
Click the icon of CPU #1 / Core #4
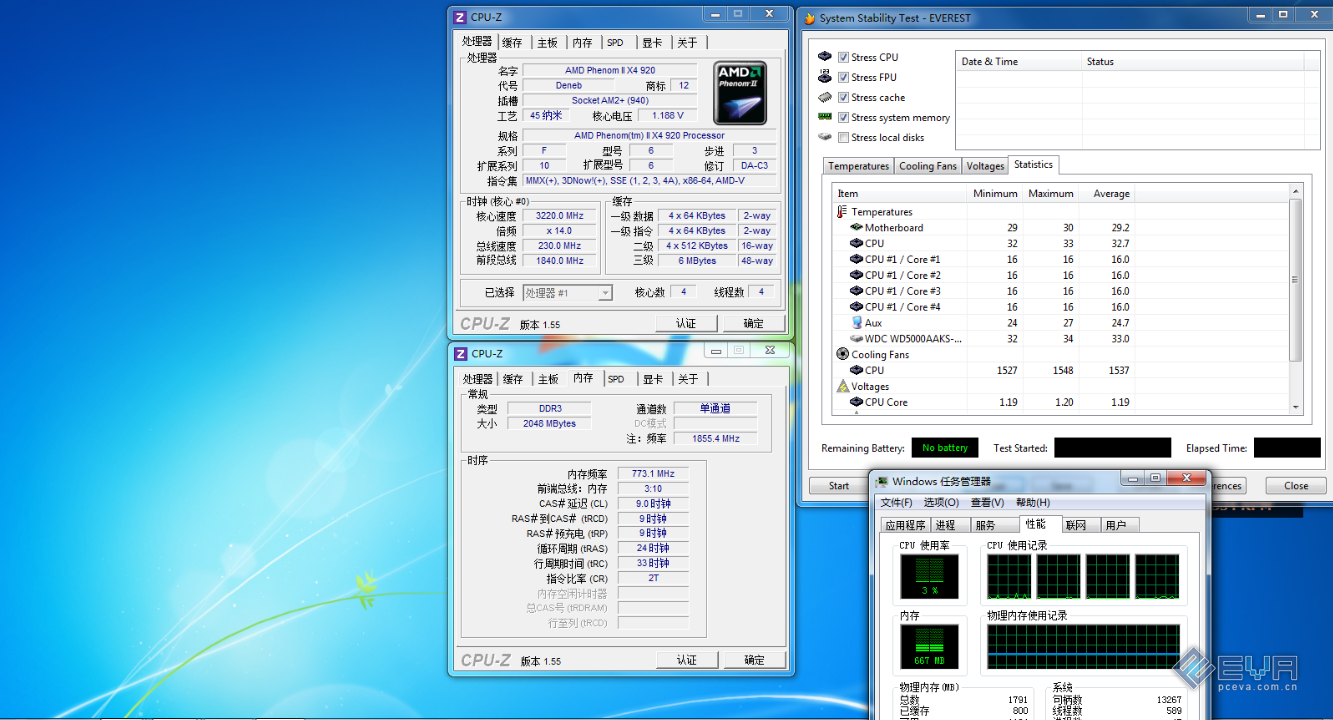[856, 307]
